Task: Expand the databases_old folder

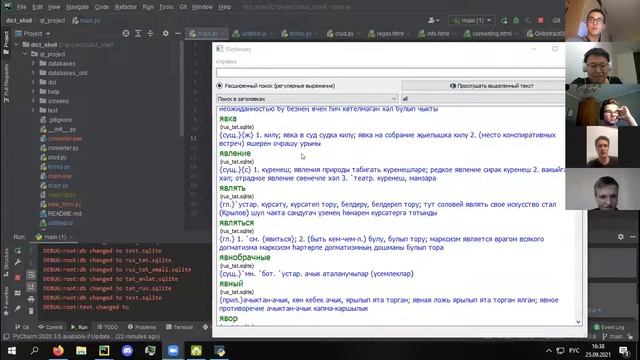Action: click(33, 73)
